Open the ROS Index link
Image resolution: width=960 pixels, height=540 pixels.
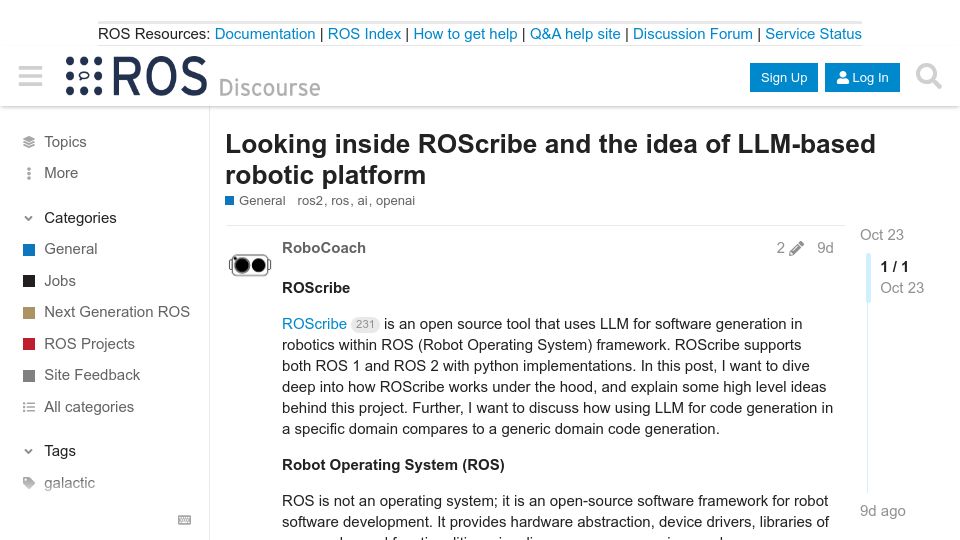364,34
